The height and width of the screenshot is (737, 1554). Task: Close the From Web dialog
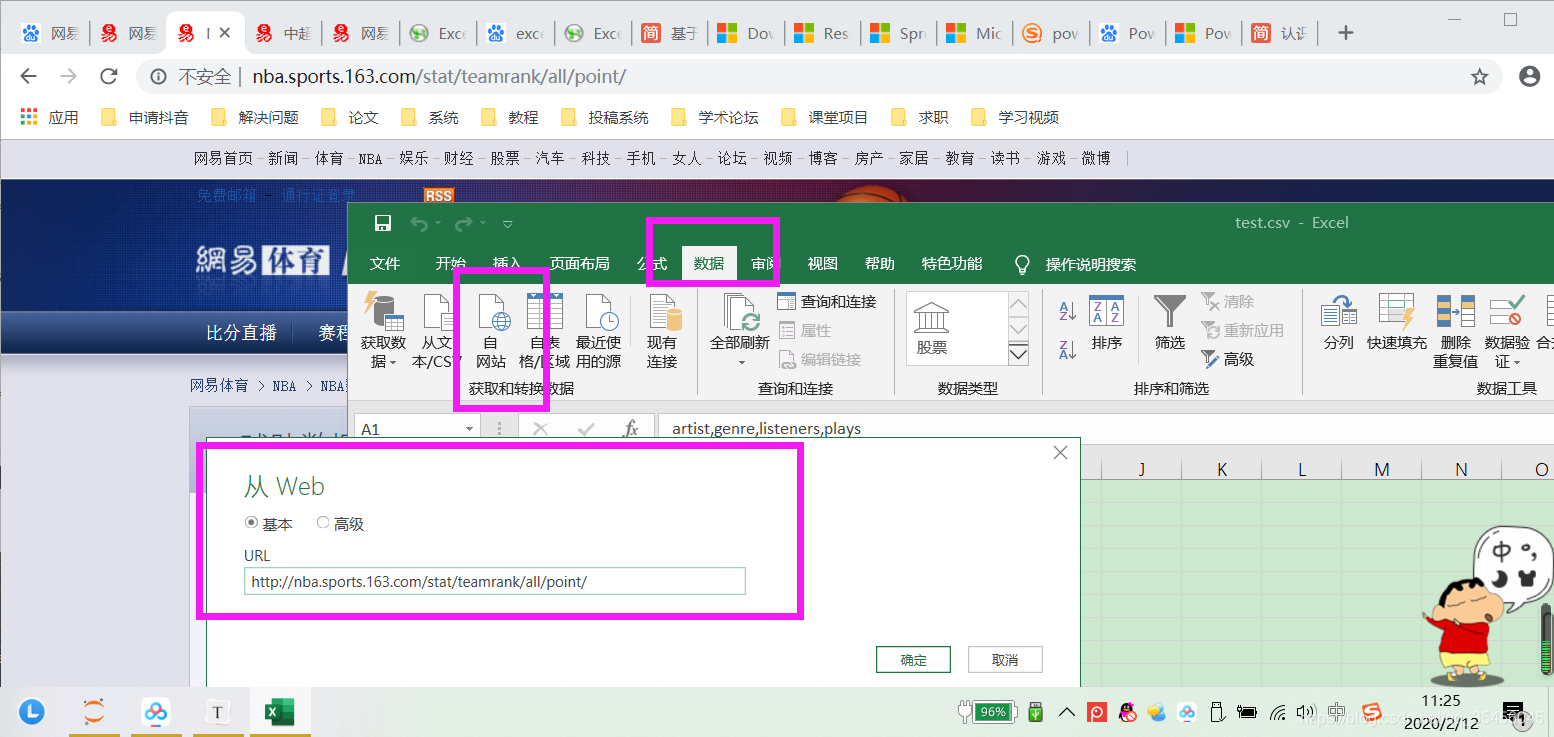(x=1061, y=453)
